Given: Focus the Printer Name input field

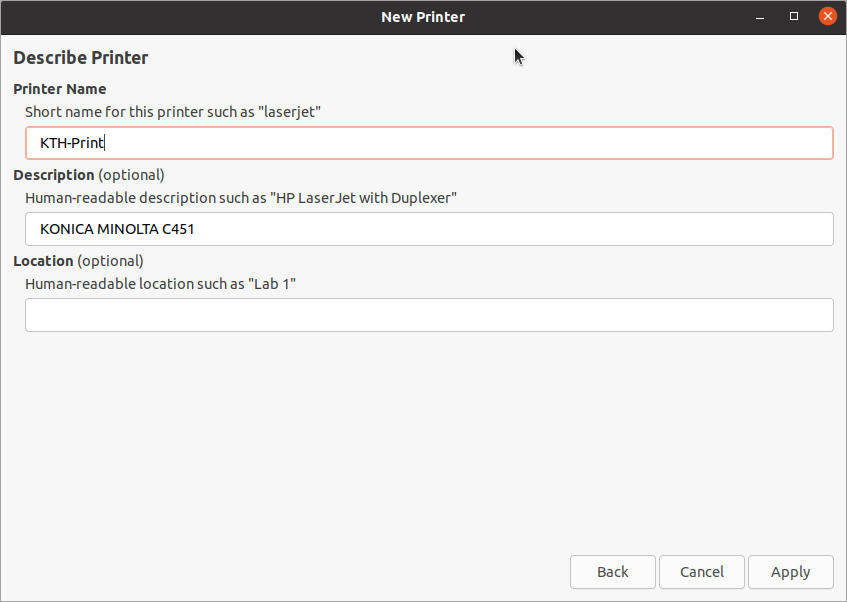Looking at the screenshot, I should click(x=428, y=143).
